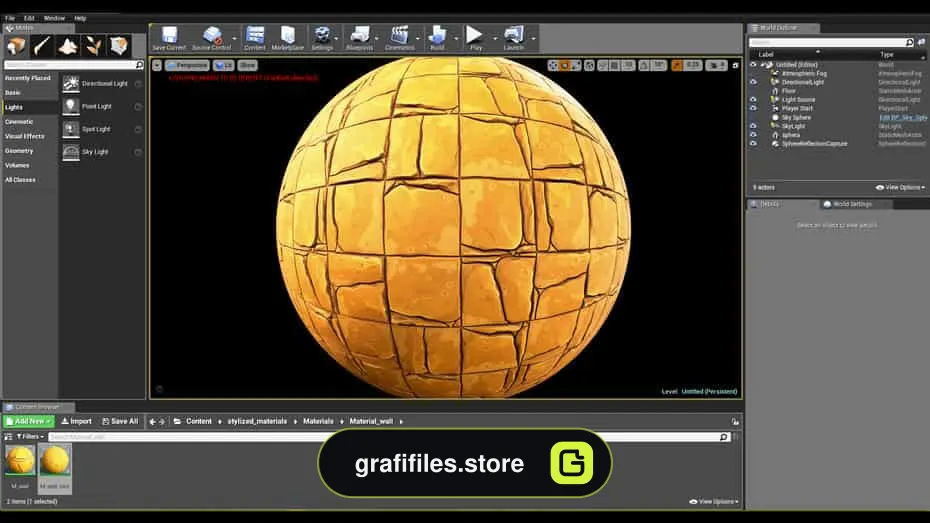Collapse the Untitled (Editor) world tree node
Viewport: 930px width, 523px height.
pos(763,65)
